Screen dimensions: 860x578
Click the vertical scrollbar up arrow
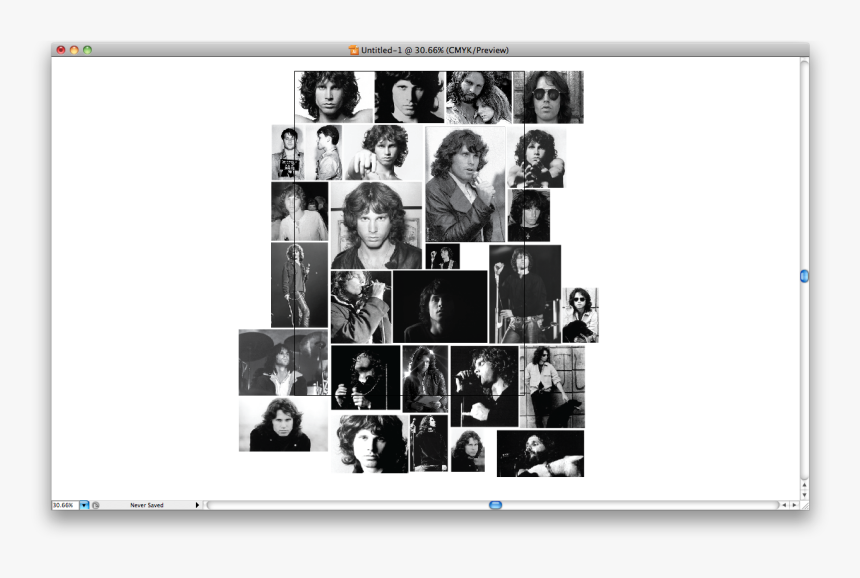point(804,484)
